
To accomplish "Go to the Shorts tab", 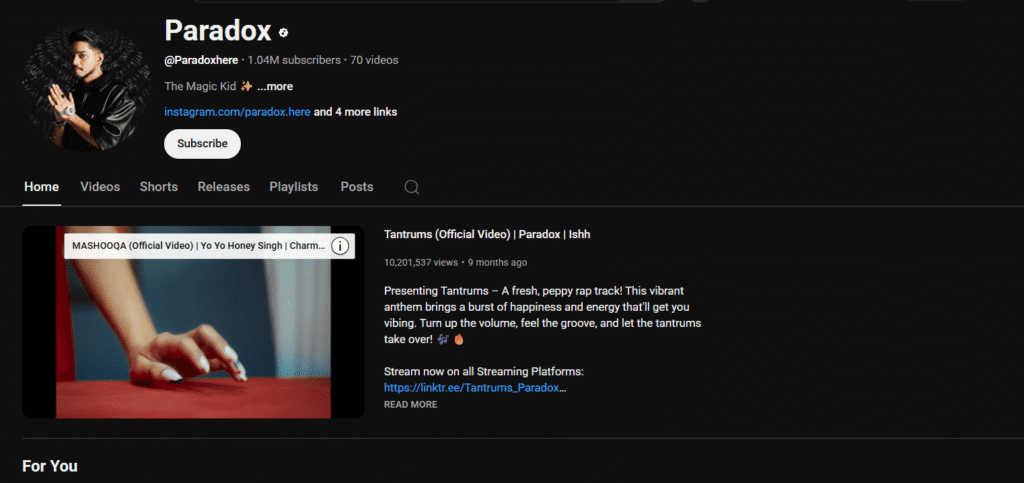I will (159, 187).
